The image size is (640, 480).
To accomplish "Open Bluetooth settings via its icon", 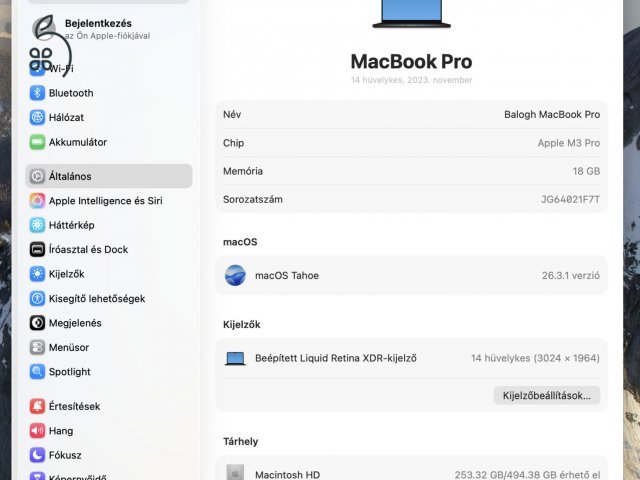I will pos(37,93).
